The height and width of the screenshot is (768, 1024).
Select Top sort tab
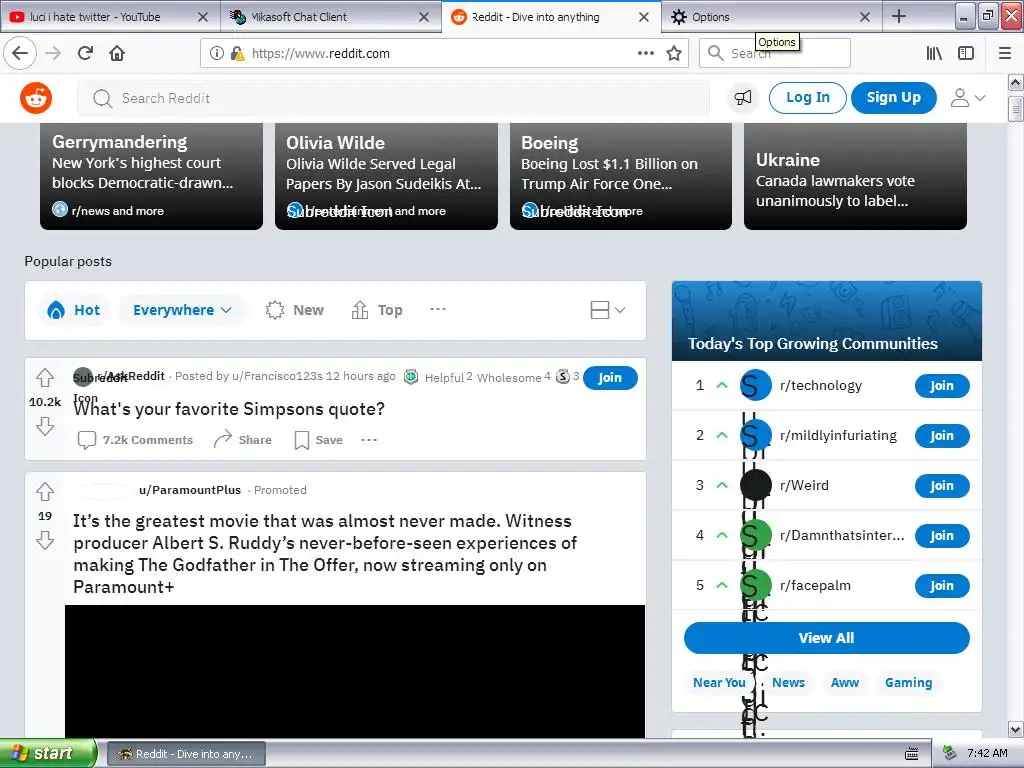pyautogui.click(x=377, y=310)
